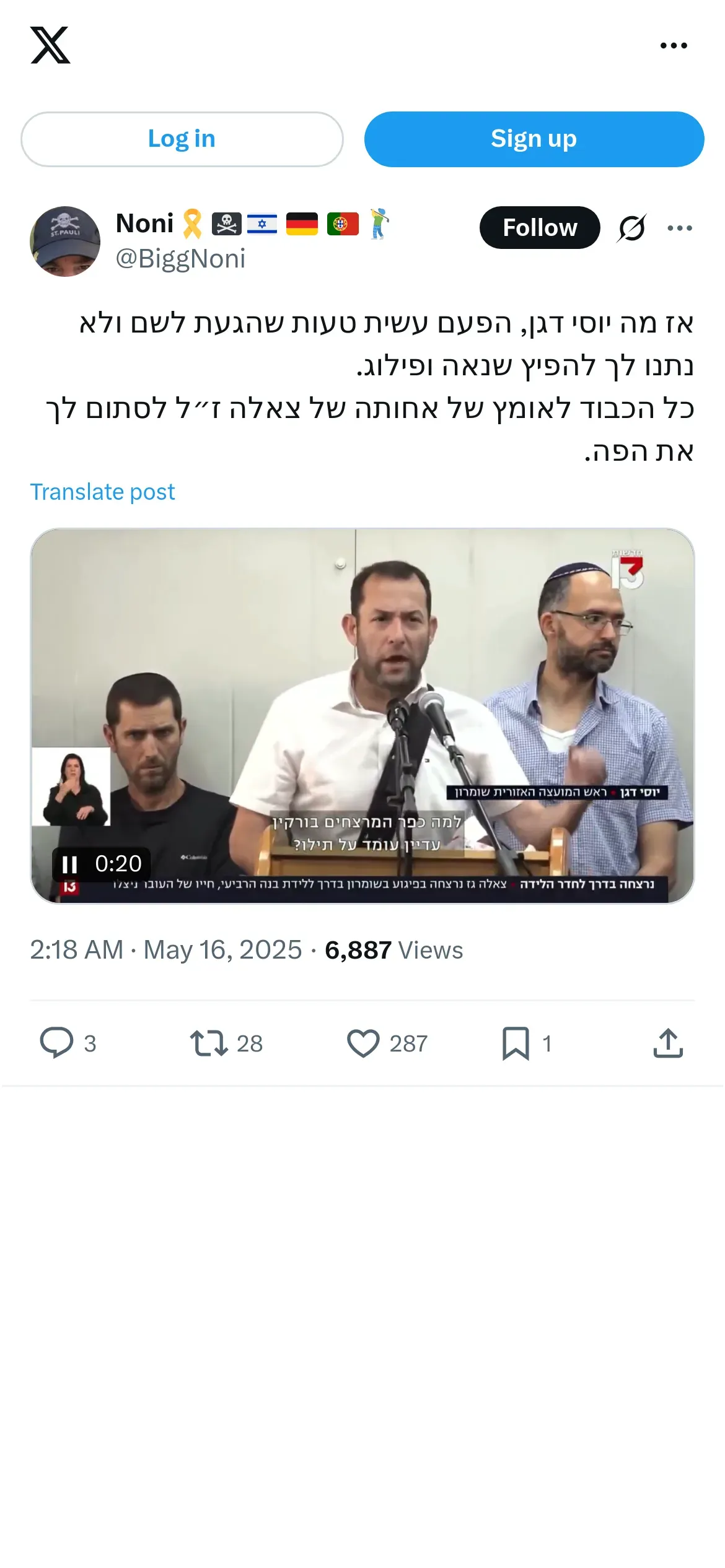This screenshot has width=725, height=1568.
Task: Open the @BiggNoni handle link
Action: tap(180, 259)
